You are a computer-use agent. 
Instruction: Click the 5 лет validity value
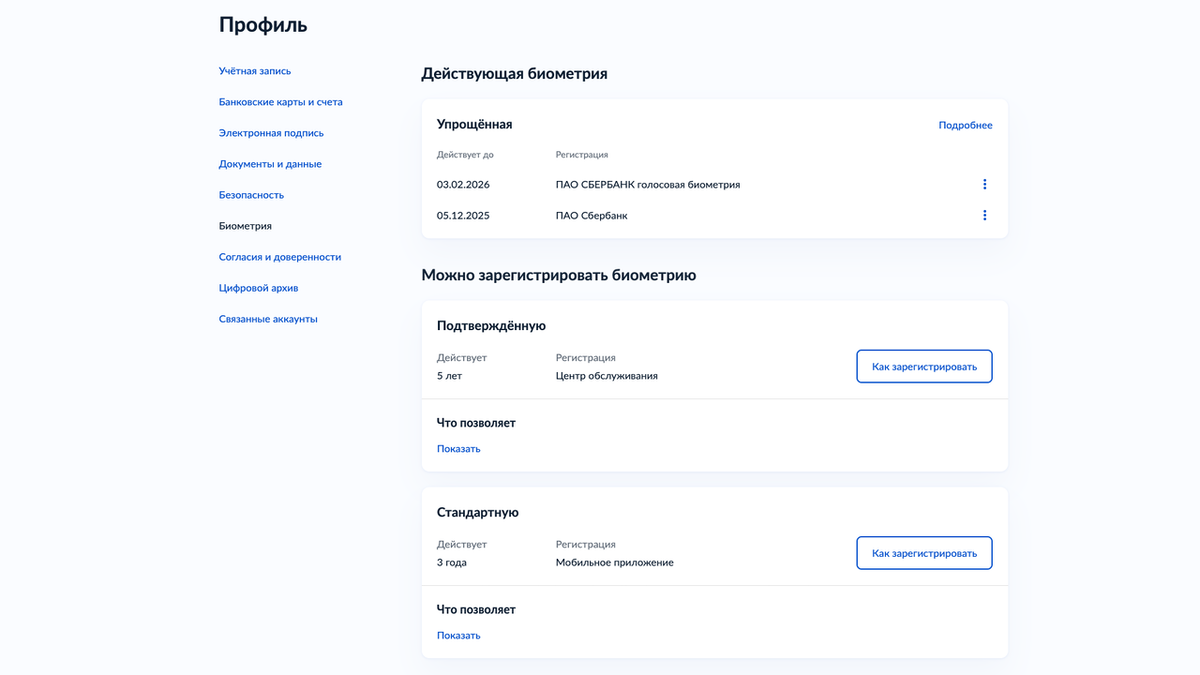click(x=449, y=376)
